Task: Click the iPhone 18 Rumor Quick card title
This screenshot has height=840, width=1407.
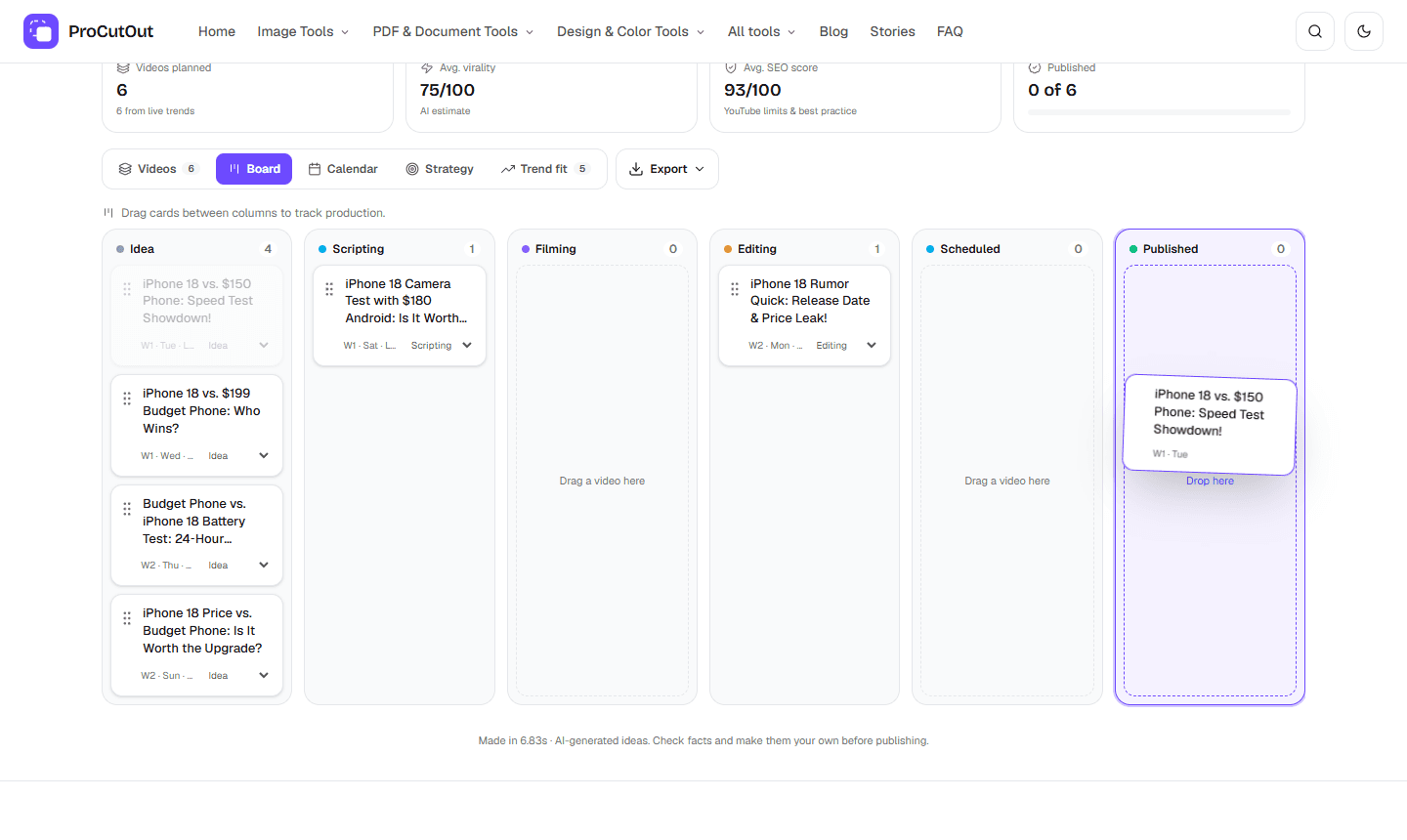Action: click(810, 301)
